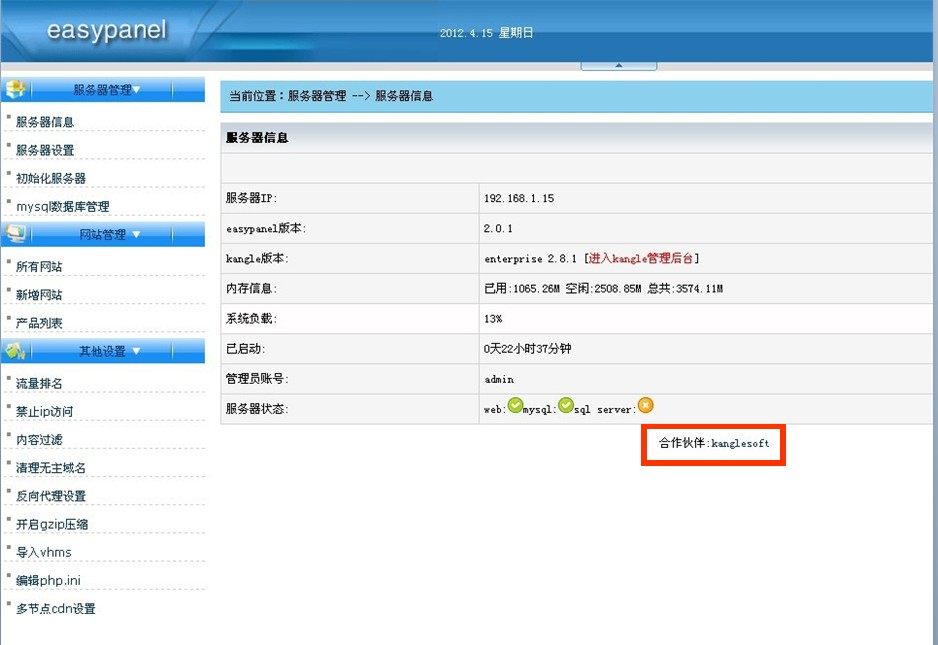
Task: Toggle the mysql green status indicator
Action: pos(566,405)
